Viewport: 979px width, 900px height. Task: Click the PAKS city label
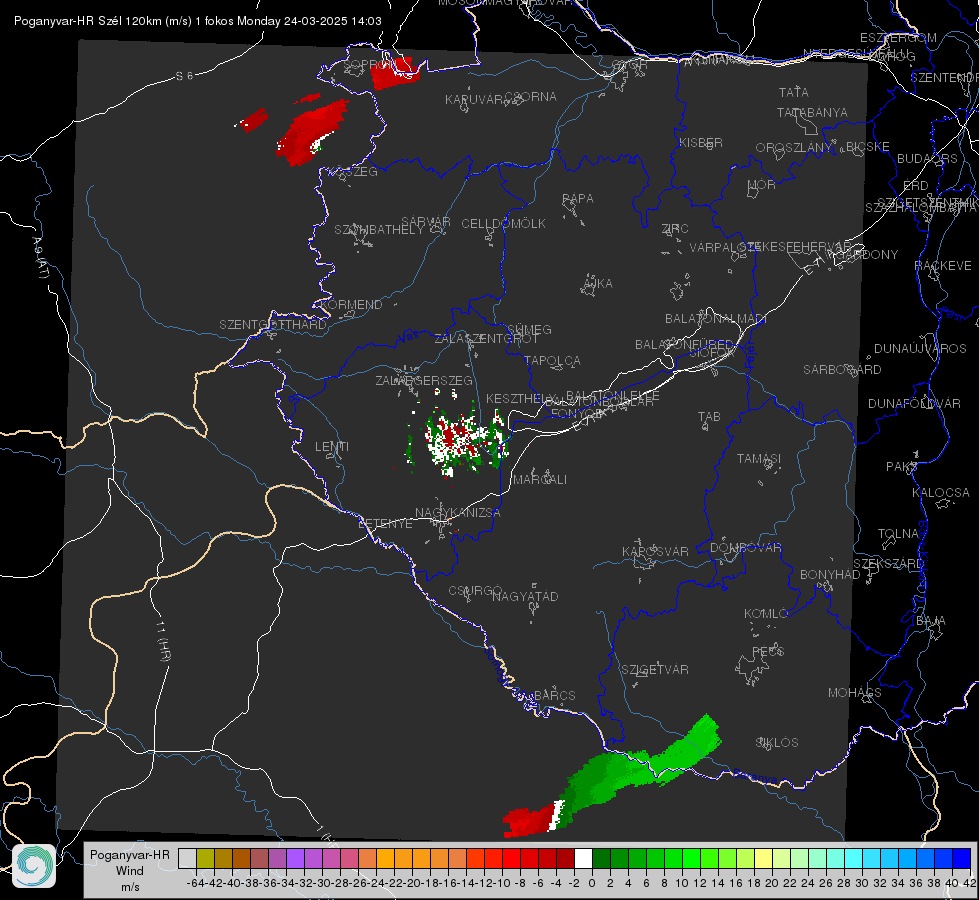(x=902, y=467)
